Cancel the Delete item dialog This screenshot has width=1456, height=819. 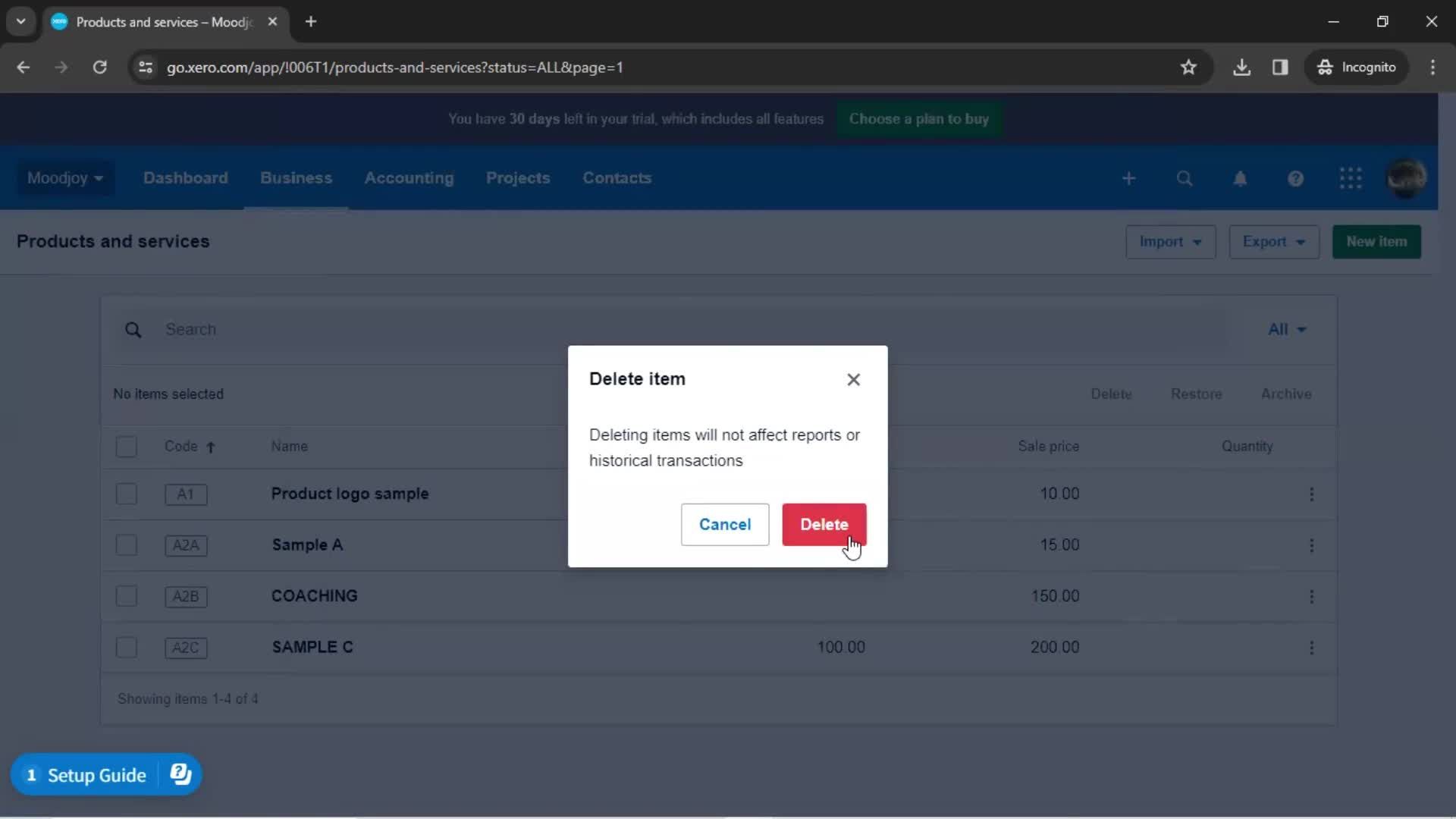click(725, 525)
